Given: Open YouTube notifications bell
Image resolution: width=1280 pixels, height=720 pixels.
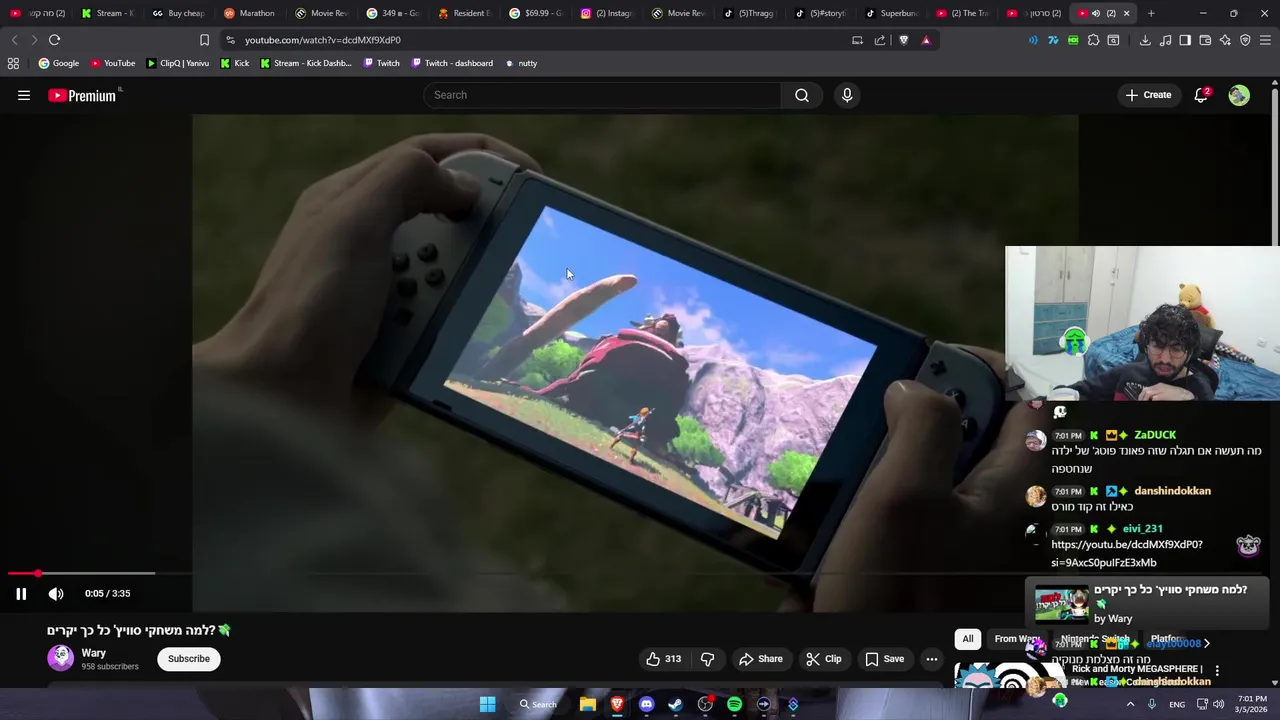Looking at the screenshot, I should point(1201,95).
